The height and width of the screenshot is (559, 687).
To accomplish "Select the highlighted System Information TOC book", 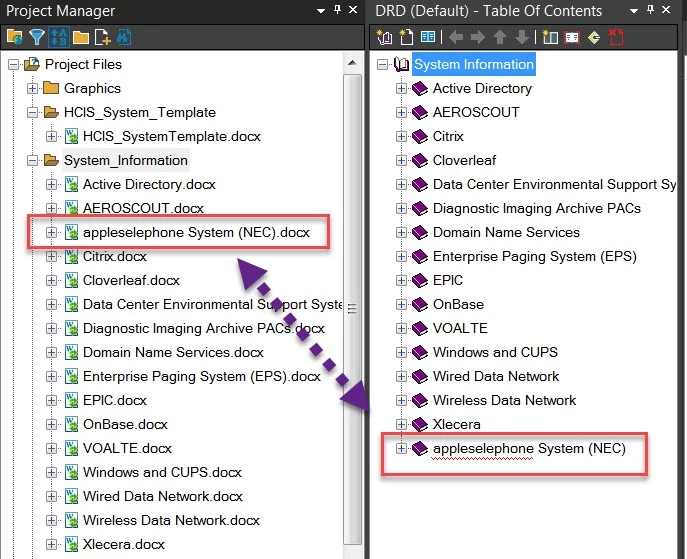I will tap(474, 64).
